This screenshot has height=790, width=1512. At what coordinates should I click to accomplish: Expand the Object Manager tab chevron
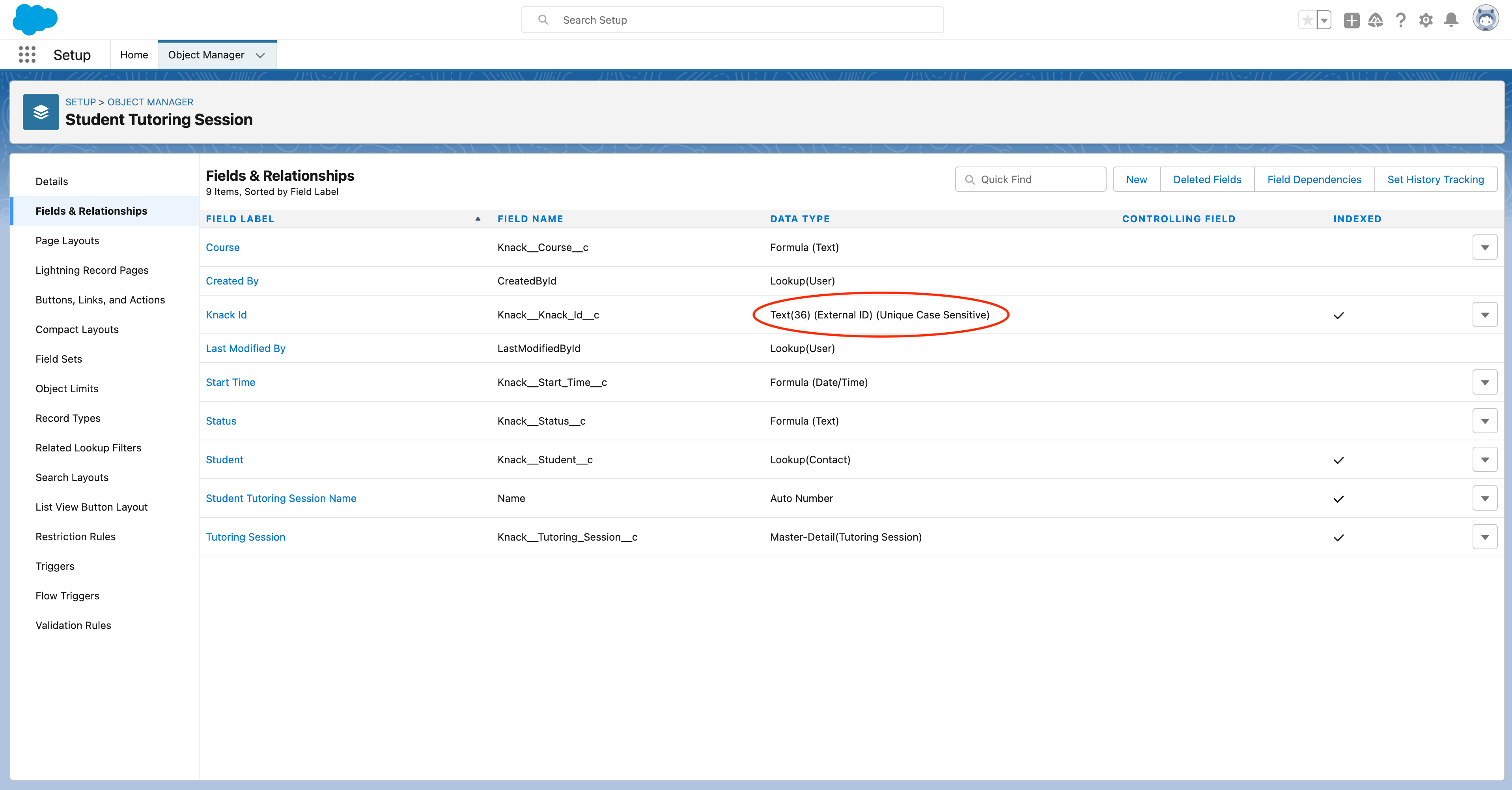coord(260,55)
